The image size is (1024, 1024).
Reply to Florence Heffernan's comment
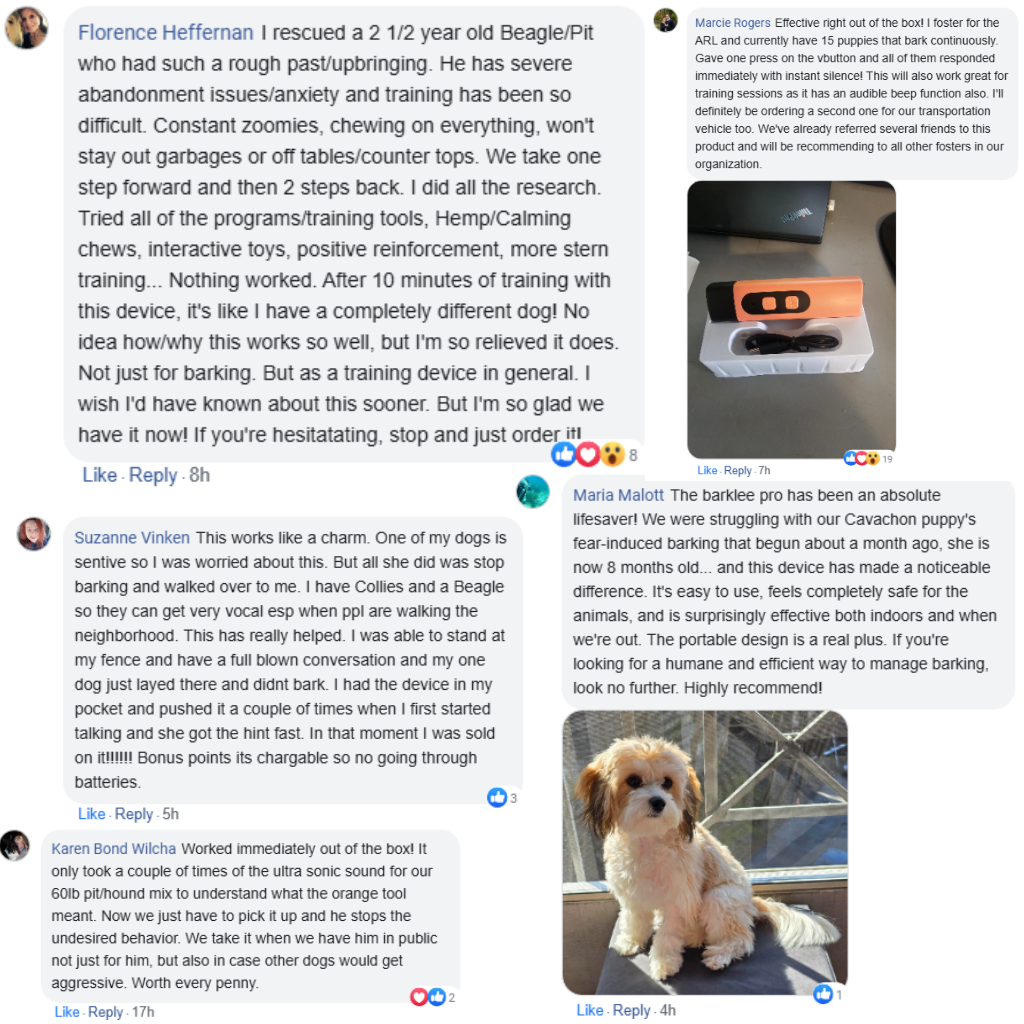tap(153, 475)
